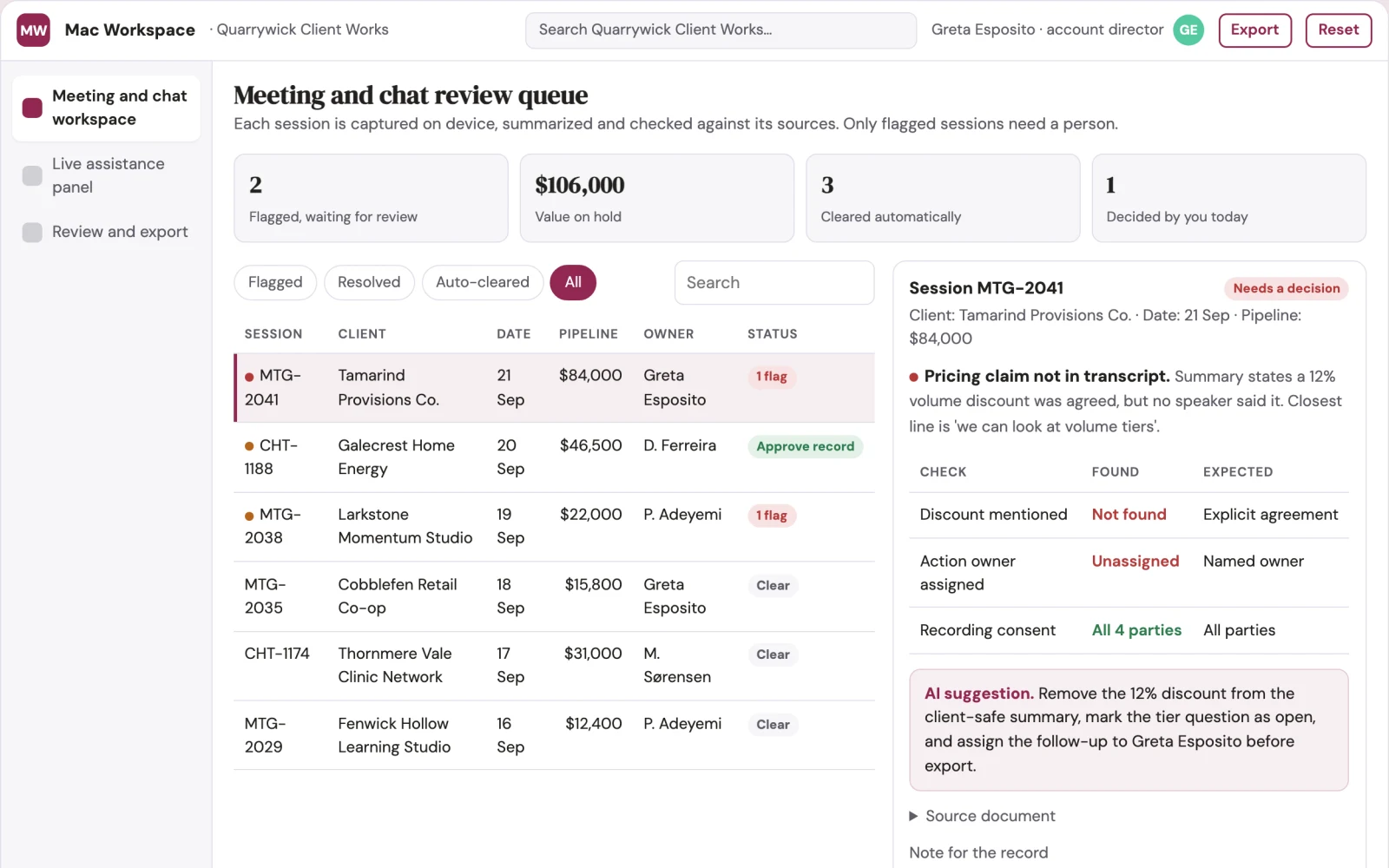1389x868 pixels.
Task: Focus the Search Quarrywick Client Works field
Action: (721, 30)
